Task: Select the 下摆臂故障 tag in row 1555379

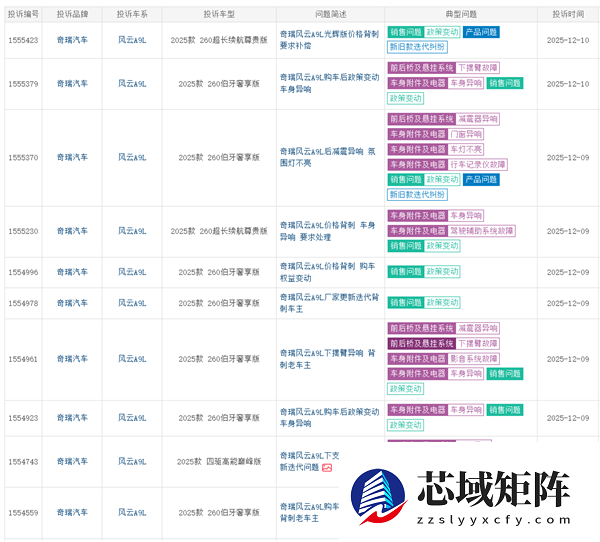Action: coord(478,68)
